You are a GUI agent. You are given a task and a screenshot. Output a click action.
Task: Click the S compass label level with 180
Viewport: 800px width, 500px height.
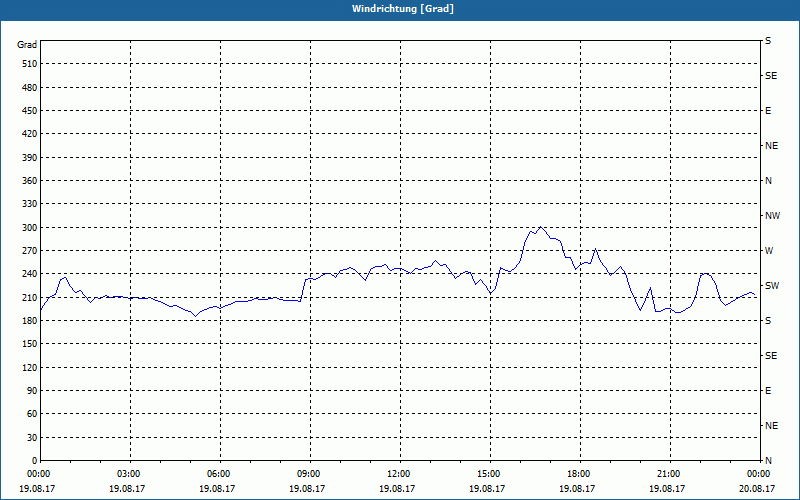tap(768, 321)
